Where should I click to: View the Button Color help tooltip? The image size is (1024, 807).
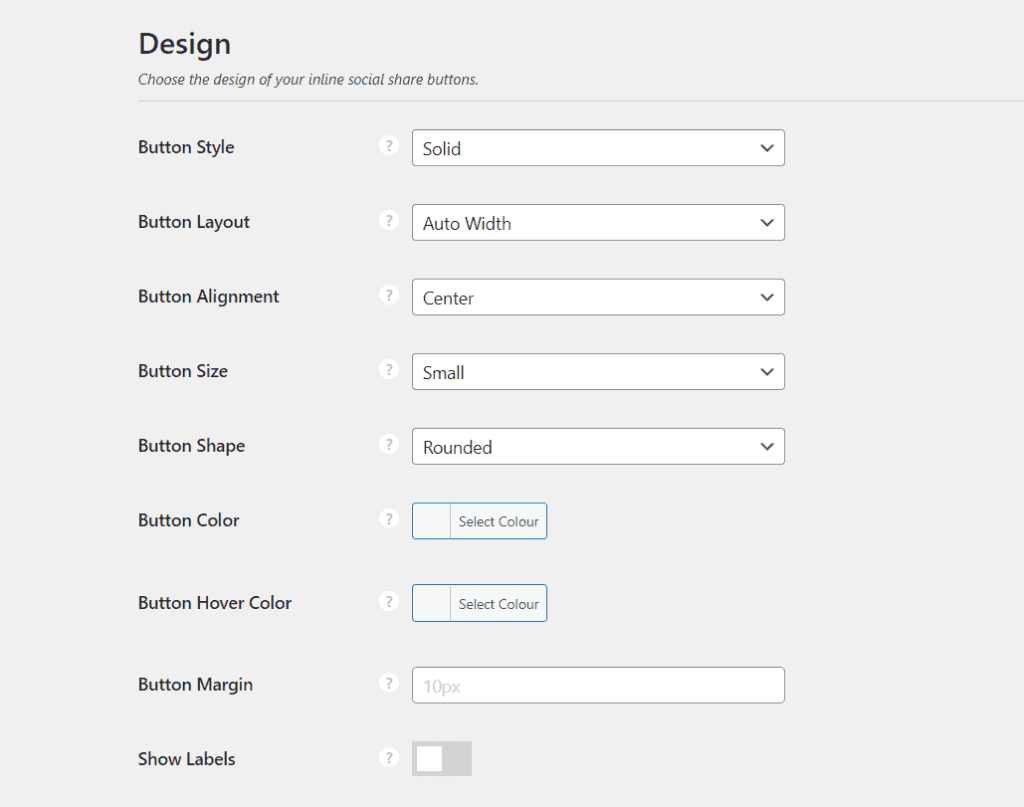(x=389, y=518)
